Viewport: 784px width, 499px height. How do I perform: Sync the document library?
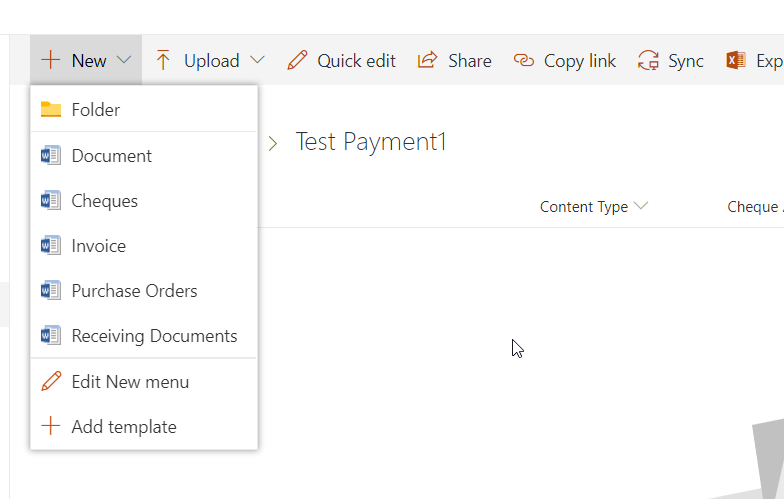point(686,61)
